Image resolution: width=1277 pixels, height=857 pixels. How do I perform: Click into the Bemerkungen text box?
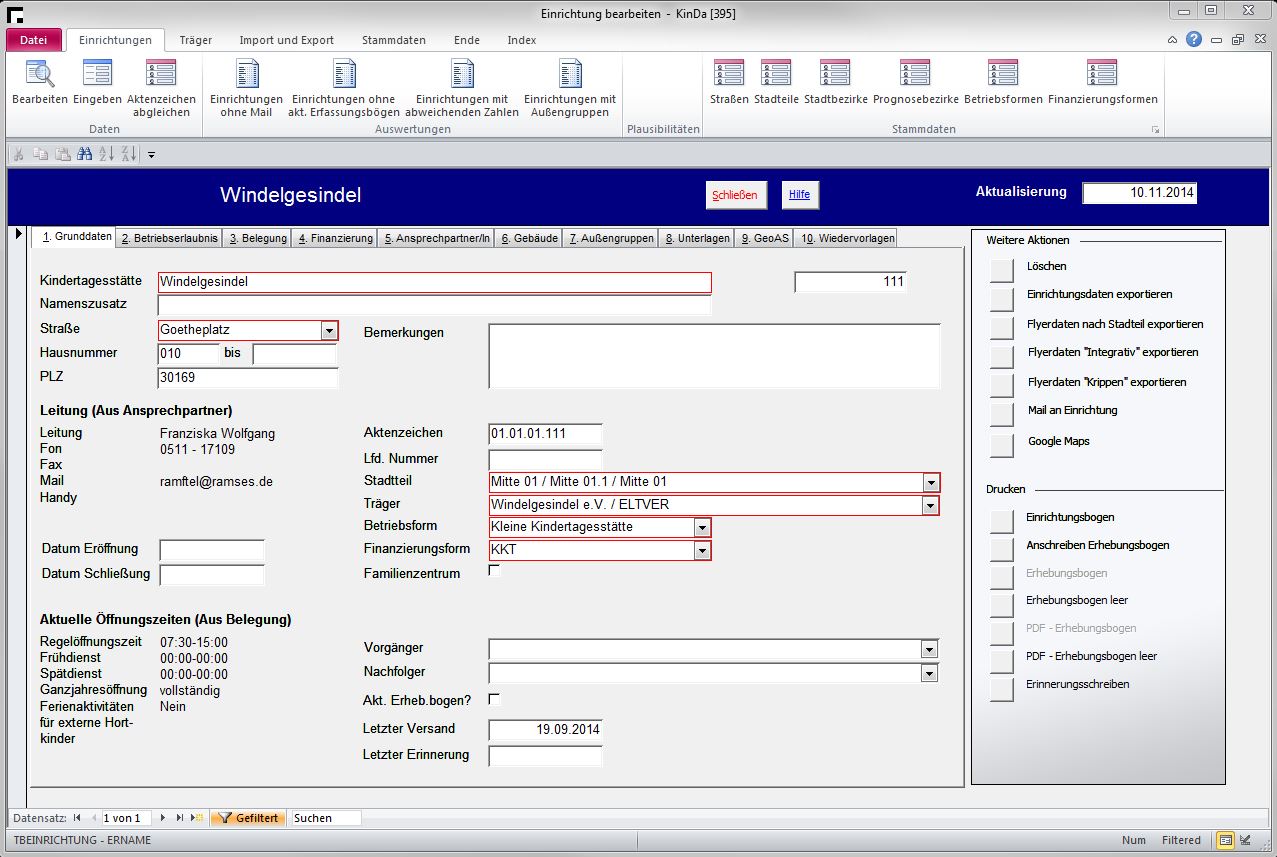(714, 356)
